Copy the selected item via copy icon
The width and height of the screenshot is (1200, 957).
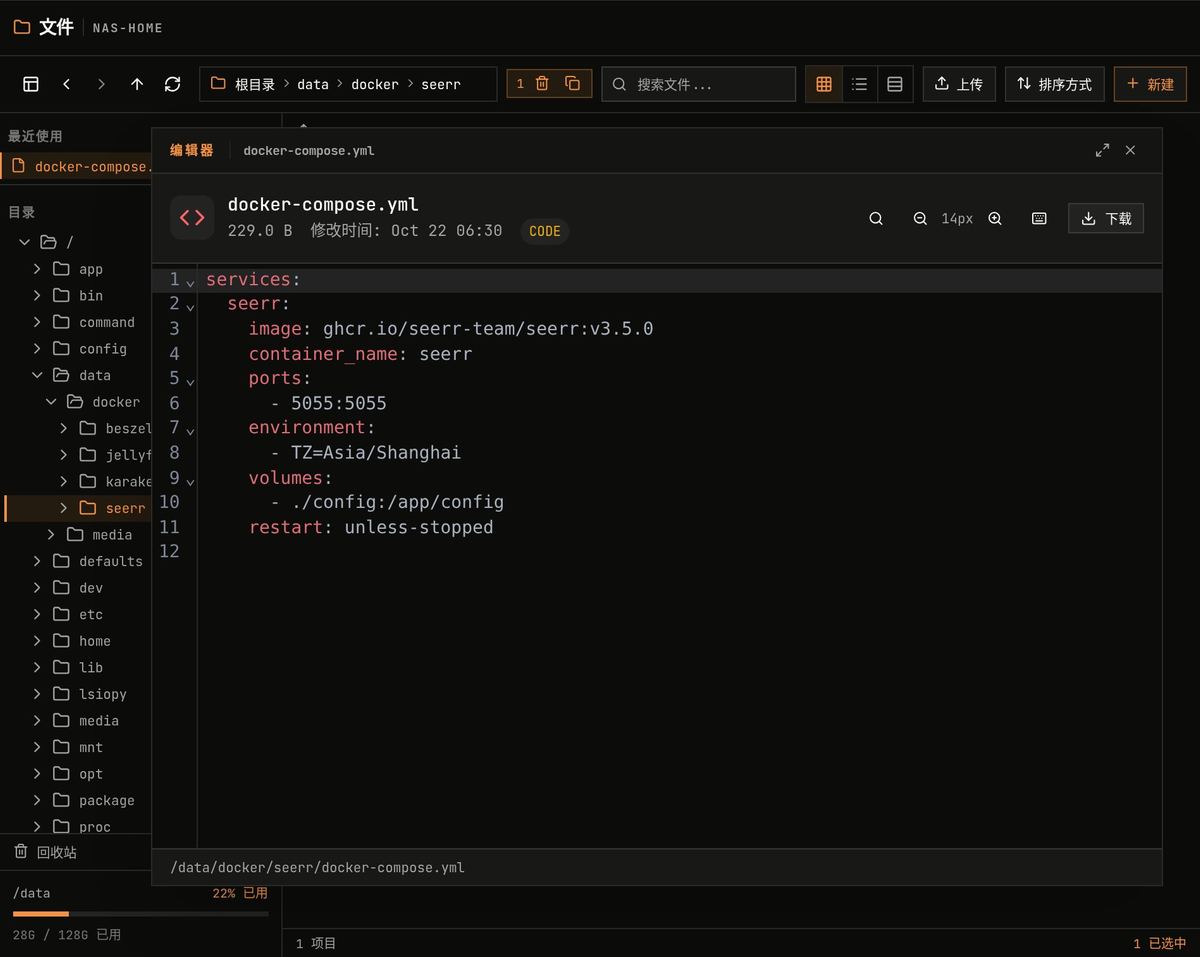573,84
